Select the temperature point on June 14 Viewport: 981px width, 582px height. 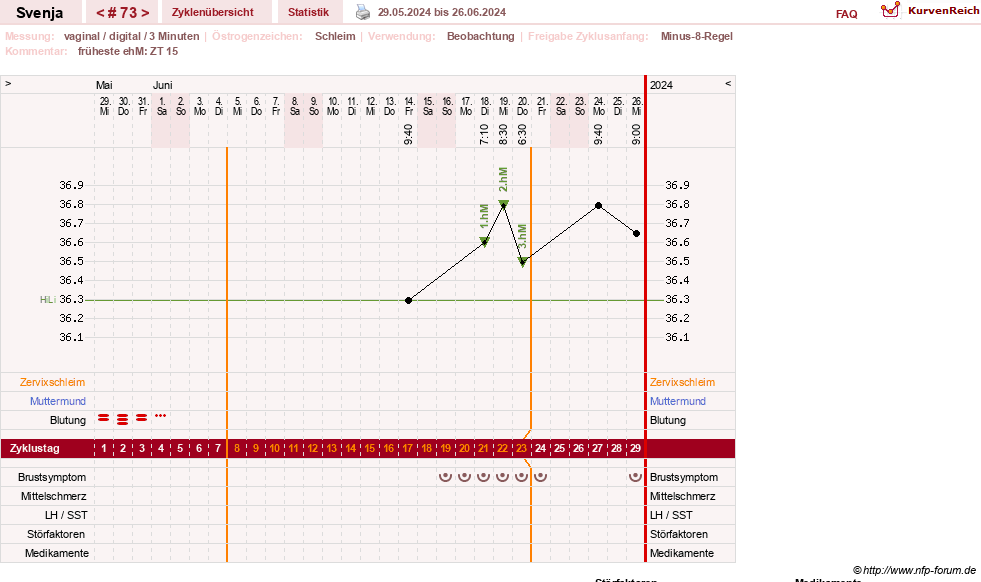(x=409, y=300)
